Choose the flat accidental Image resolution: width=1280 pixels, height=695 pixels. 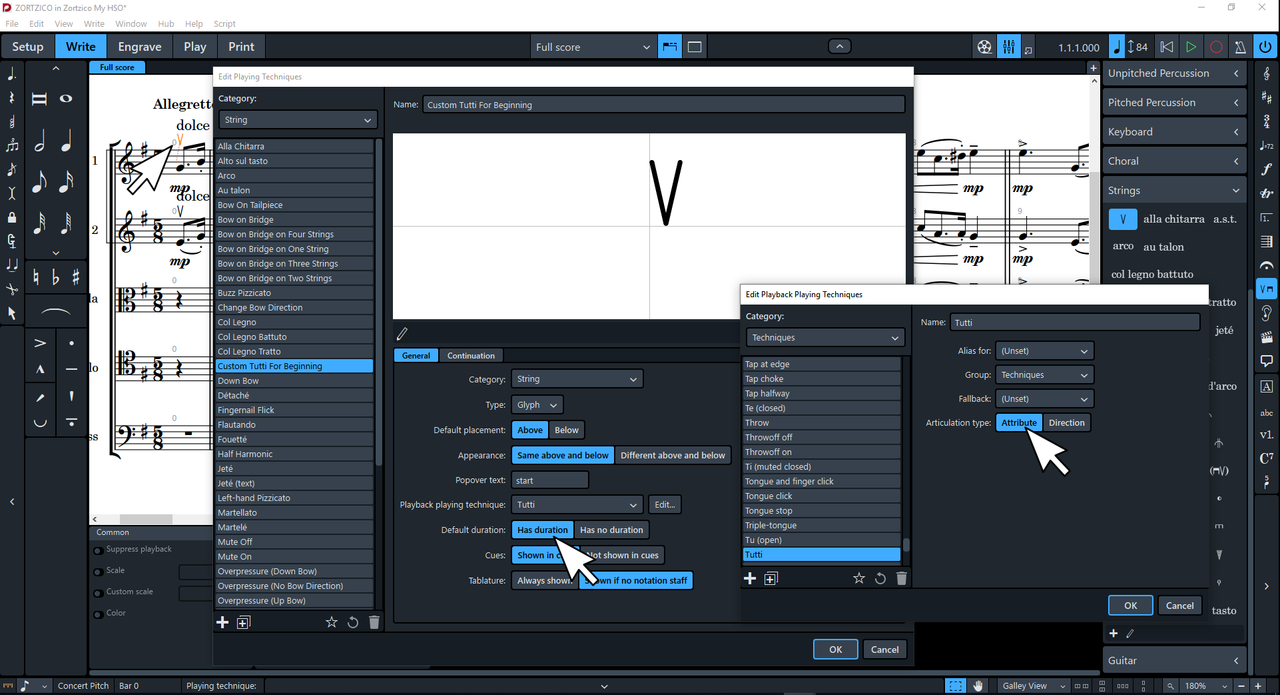[56, 277]
